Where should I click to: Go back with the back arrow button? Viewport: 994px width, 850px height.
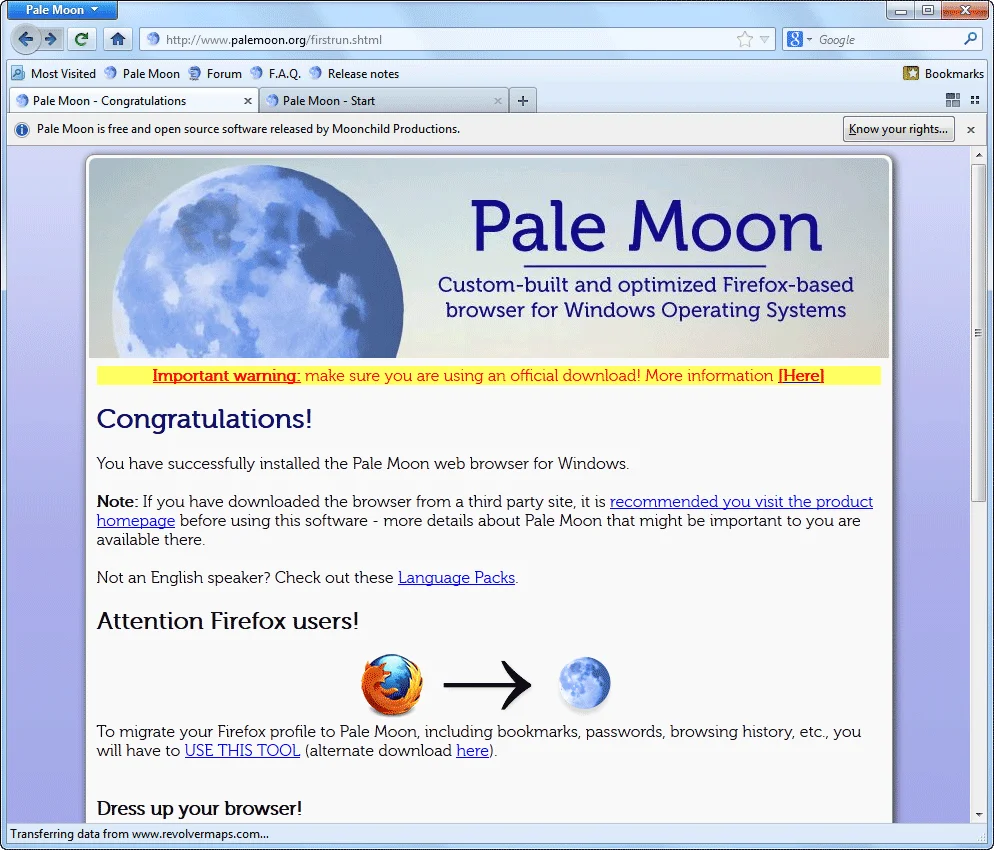coord(25,39)
